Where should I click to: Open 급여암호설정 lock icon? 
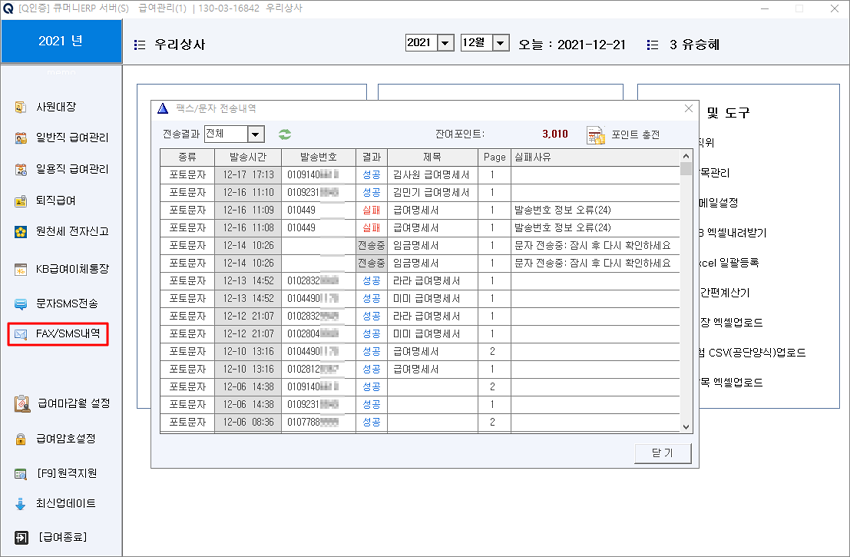point(21,439)
